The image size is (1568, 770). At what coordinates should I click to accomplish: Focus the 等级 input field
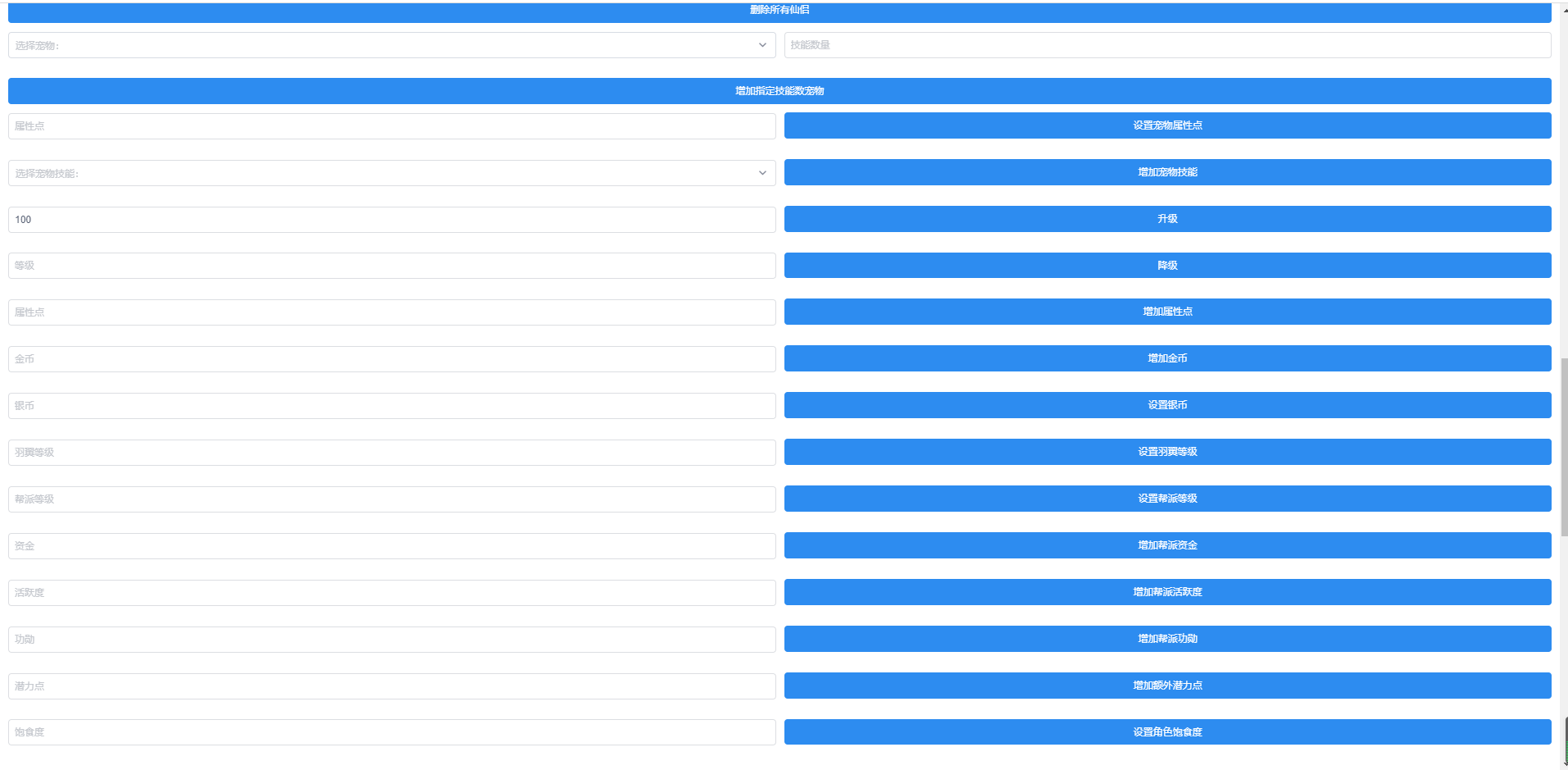(392, 266)
